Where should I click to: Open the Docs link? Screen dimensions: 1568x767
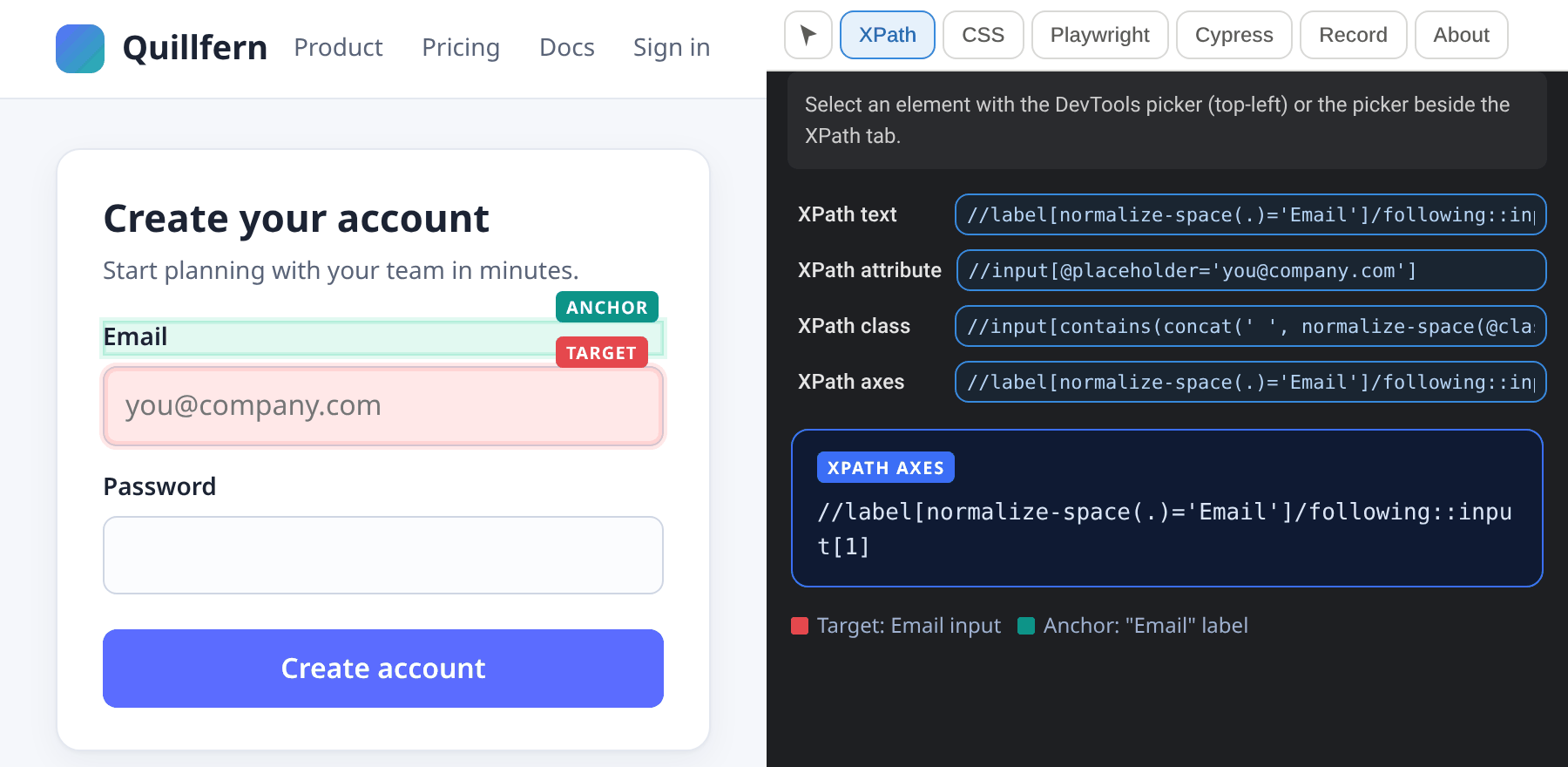click(567, 48)
